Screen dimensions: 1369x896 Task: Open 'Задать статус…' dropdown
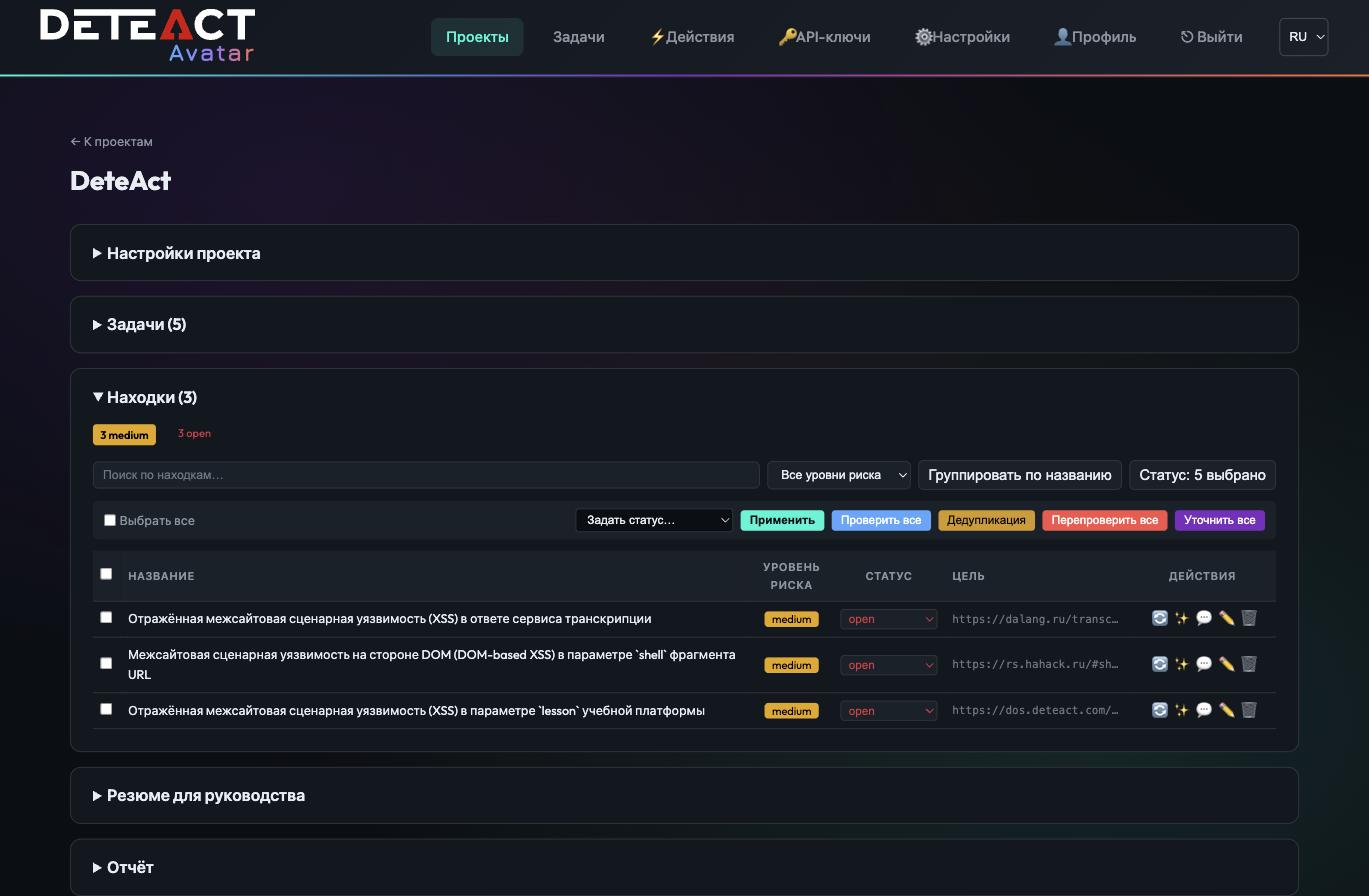(654, 520)
